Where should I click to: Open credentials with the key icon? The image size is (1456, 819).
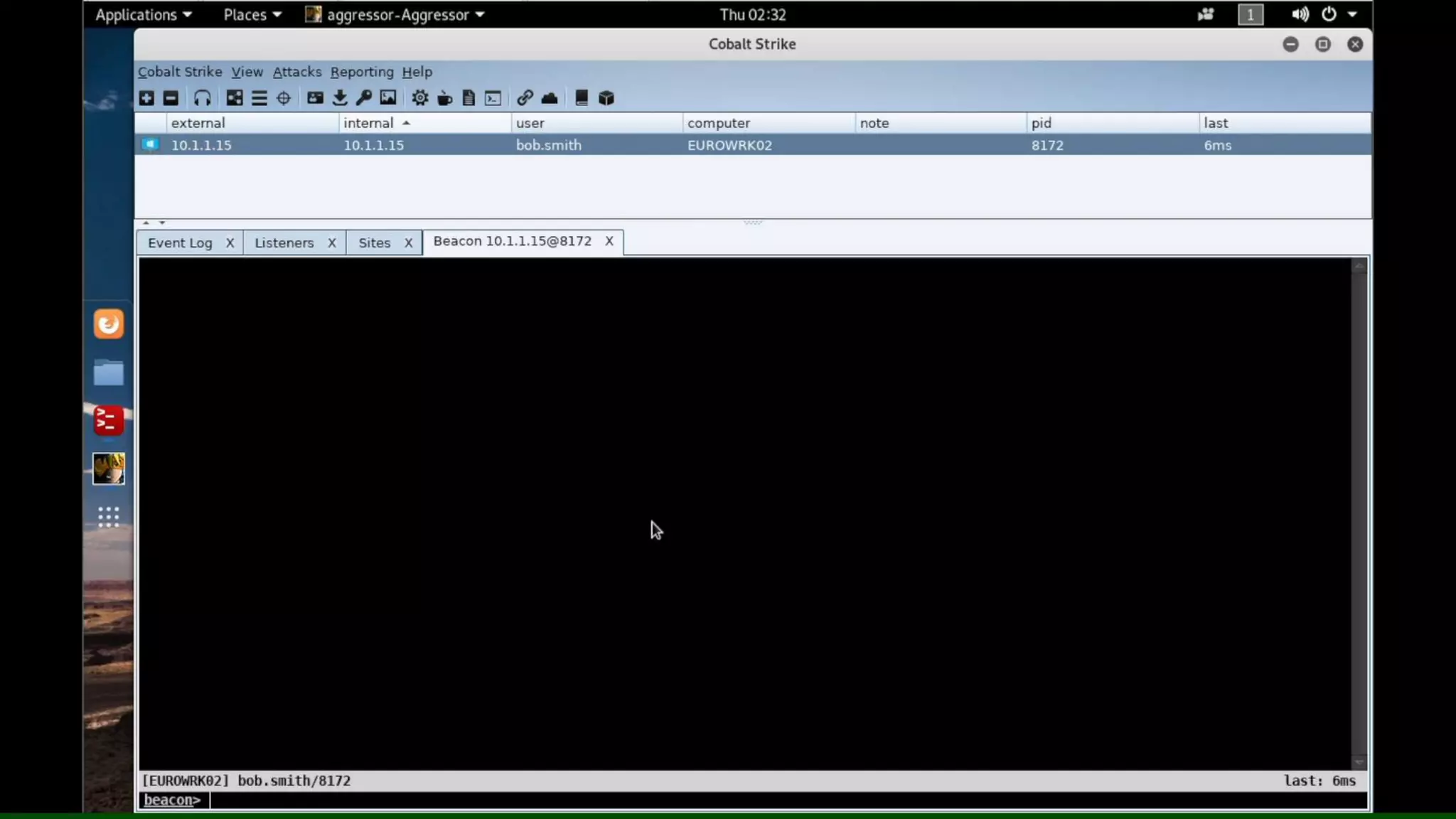tap(364, 98)
